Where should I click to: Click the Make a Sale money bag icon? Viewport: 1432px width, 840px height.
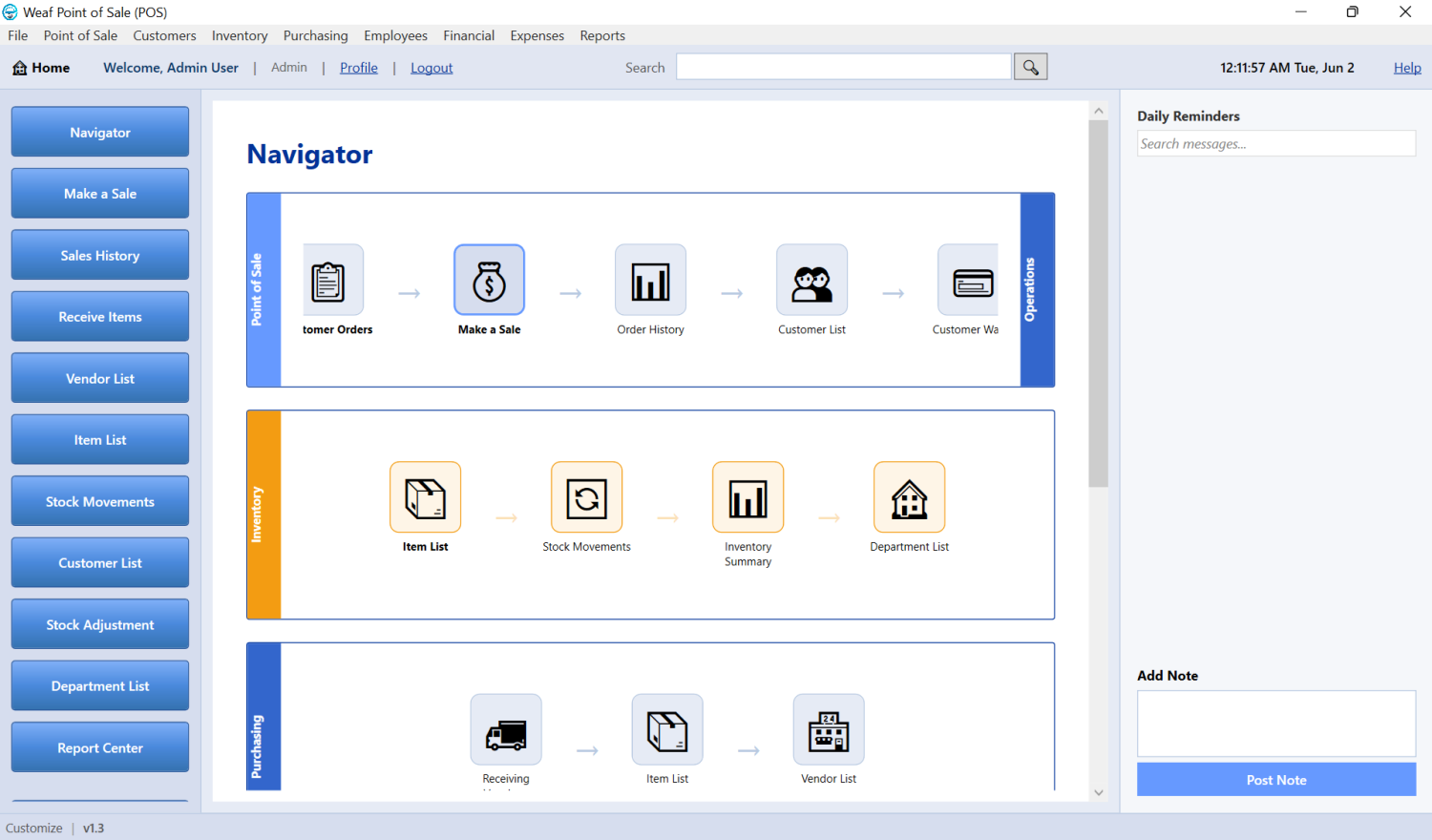(489, 280)
